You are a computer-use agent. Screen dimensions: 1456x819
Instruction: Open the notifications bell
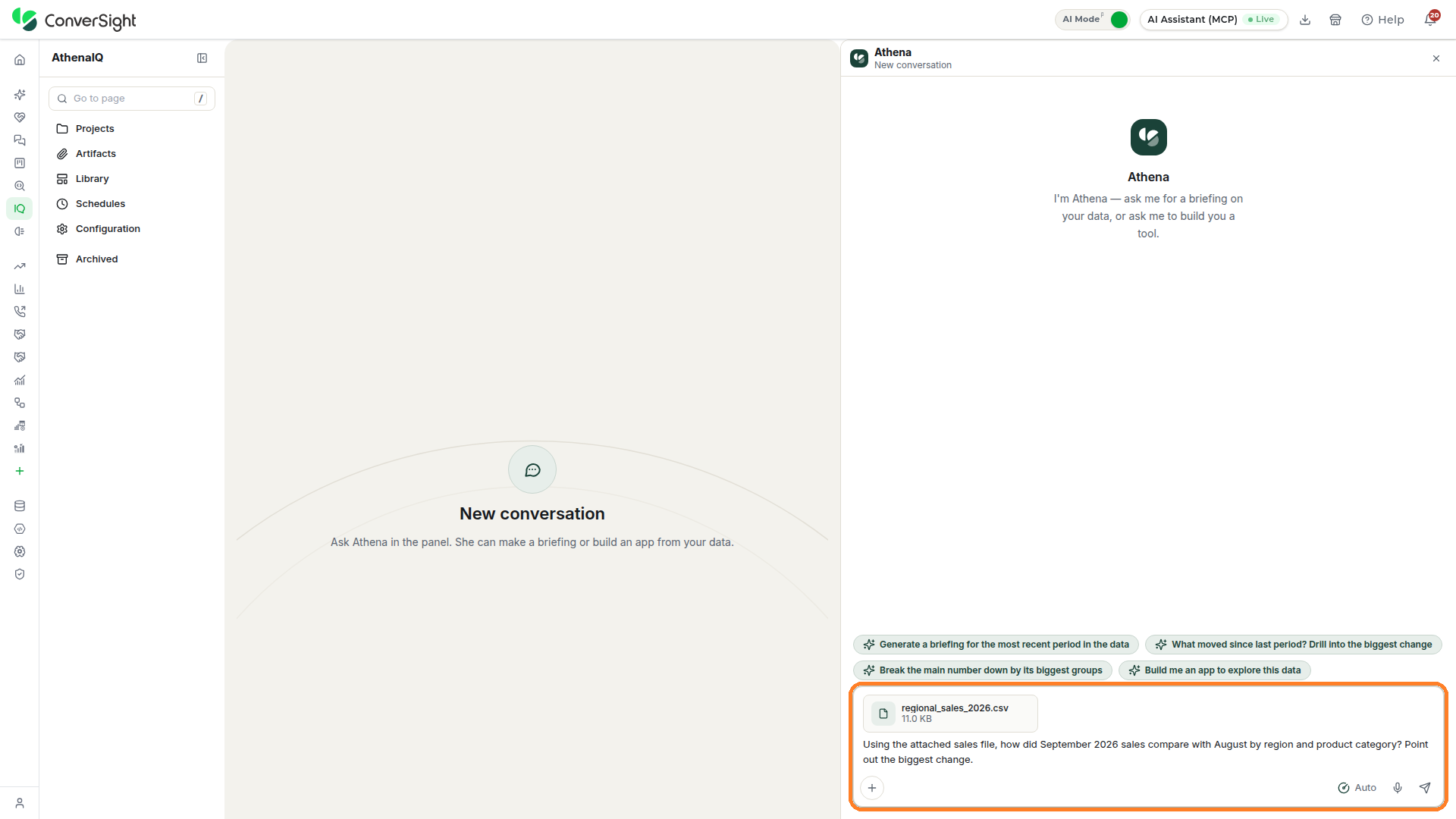tap(1430, 20)
